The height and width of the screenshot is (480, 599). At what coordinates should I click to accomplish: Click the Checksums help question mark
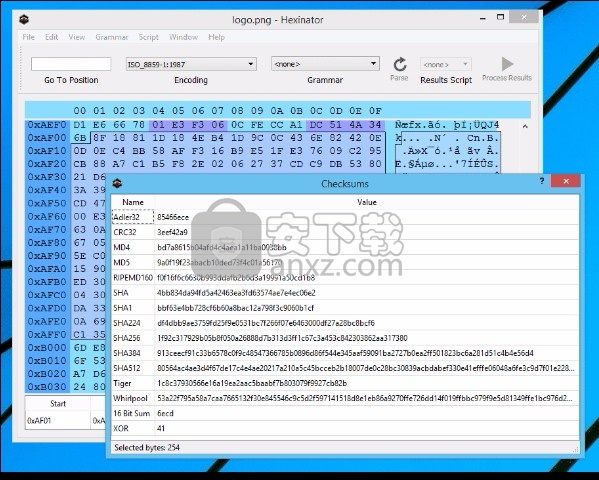click(x=542, y=181)
